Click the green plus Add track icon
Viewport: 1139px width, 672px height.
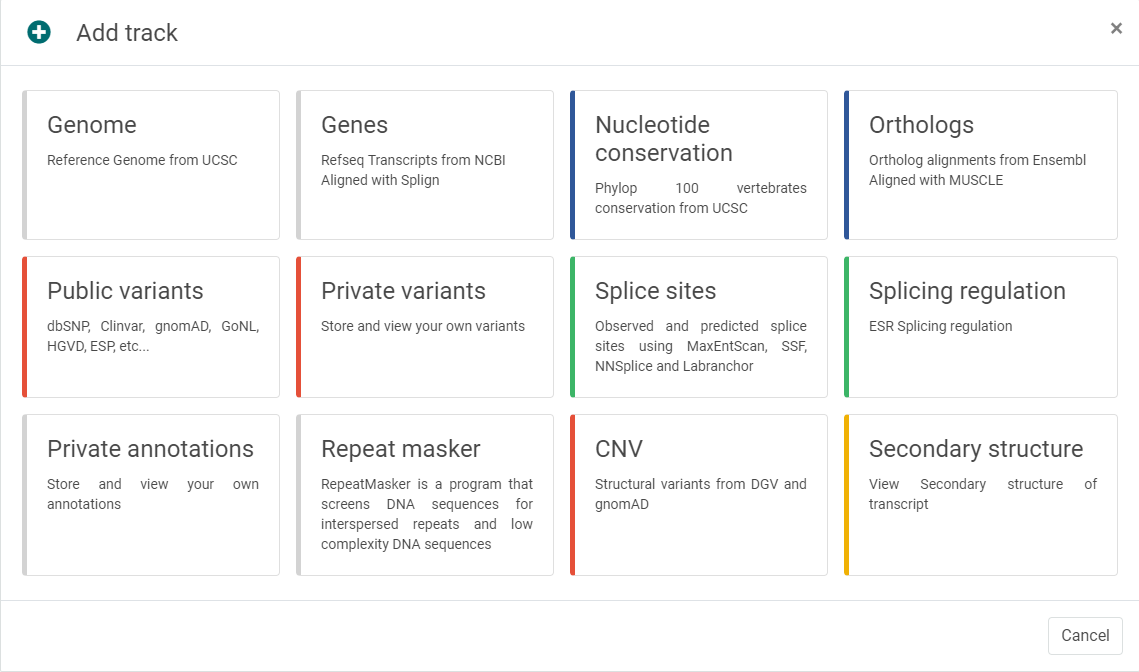click(x=39, y=32)
